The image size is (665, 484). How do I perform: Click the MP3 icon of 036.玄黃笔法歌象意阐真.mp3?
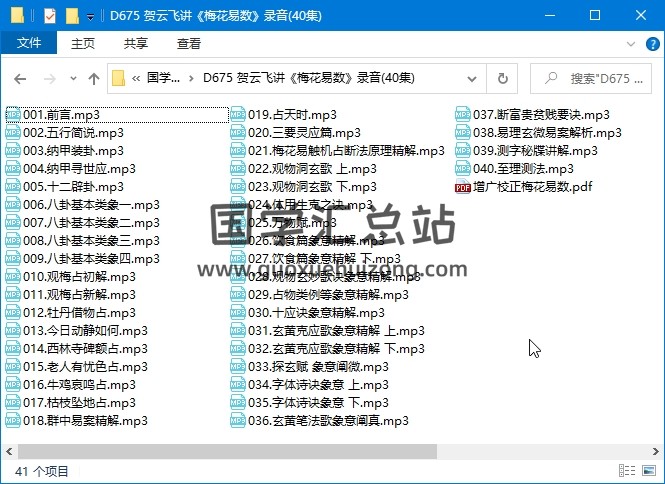[238, 420]
